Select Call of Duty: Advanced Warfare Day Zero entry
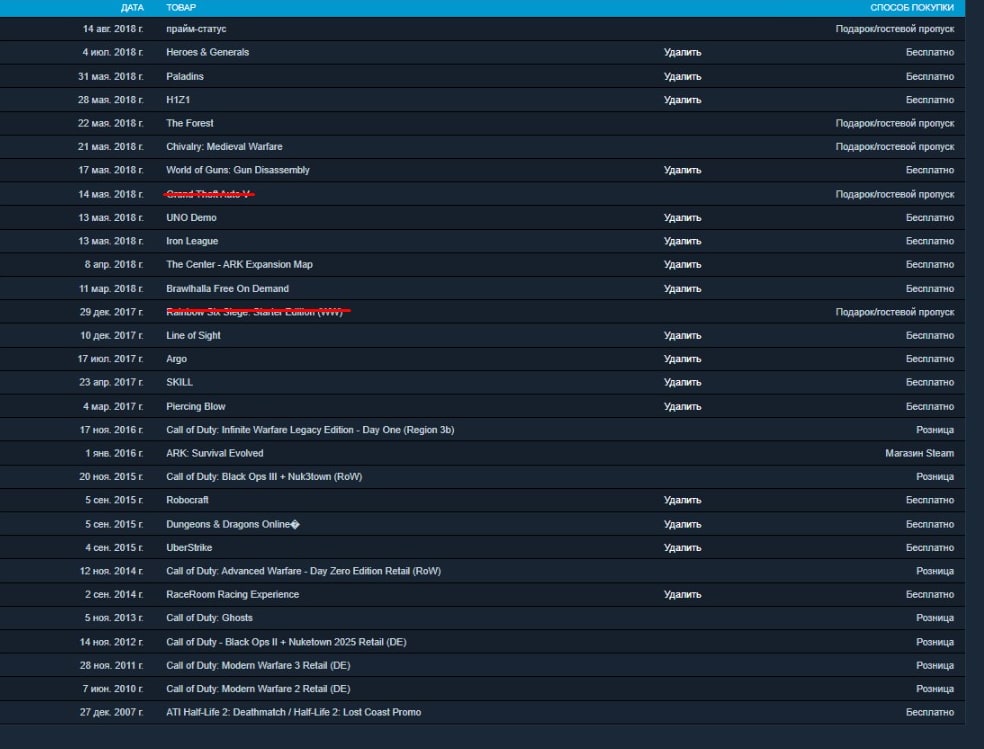The height and width of the screenshot is (749, 984). 303,571
